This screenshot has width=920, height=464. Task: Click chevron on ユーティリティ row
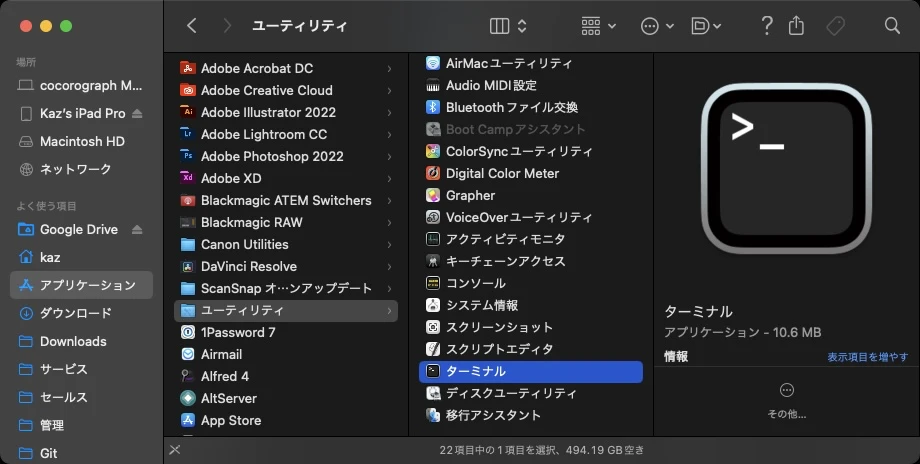389,311
